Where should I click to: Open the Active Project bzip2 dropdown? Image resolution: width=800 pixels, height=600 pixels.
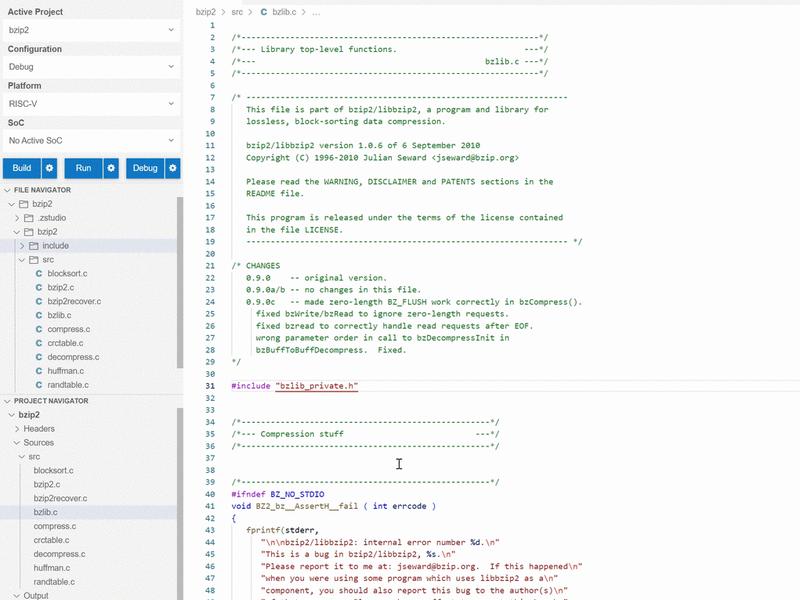coord(92,30)
